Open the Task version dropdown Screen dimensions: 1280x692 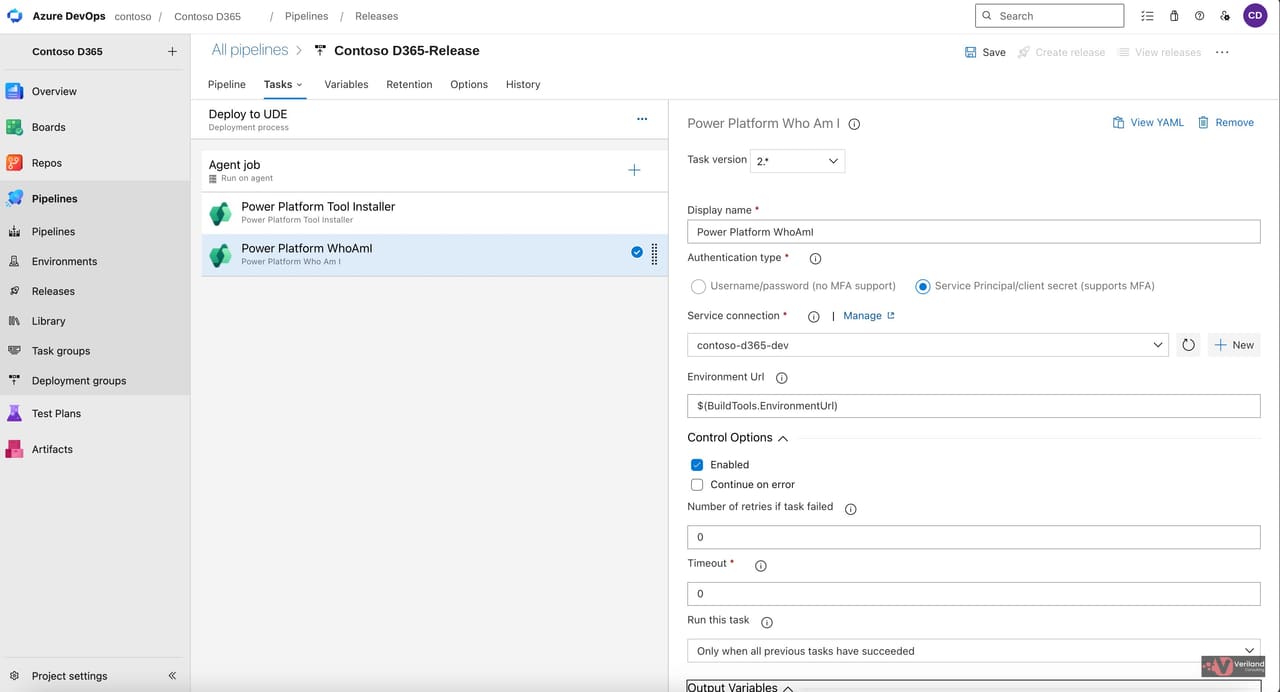click(797, 161)
